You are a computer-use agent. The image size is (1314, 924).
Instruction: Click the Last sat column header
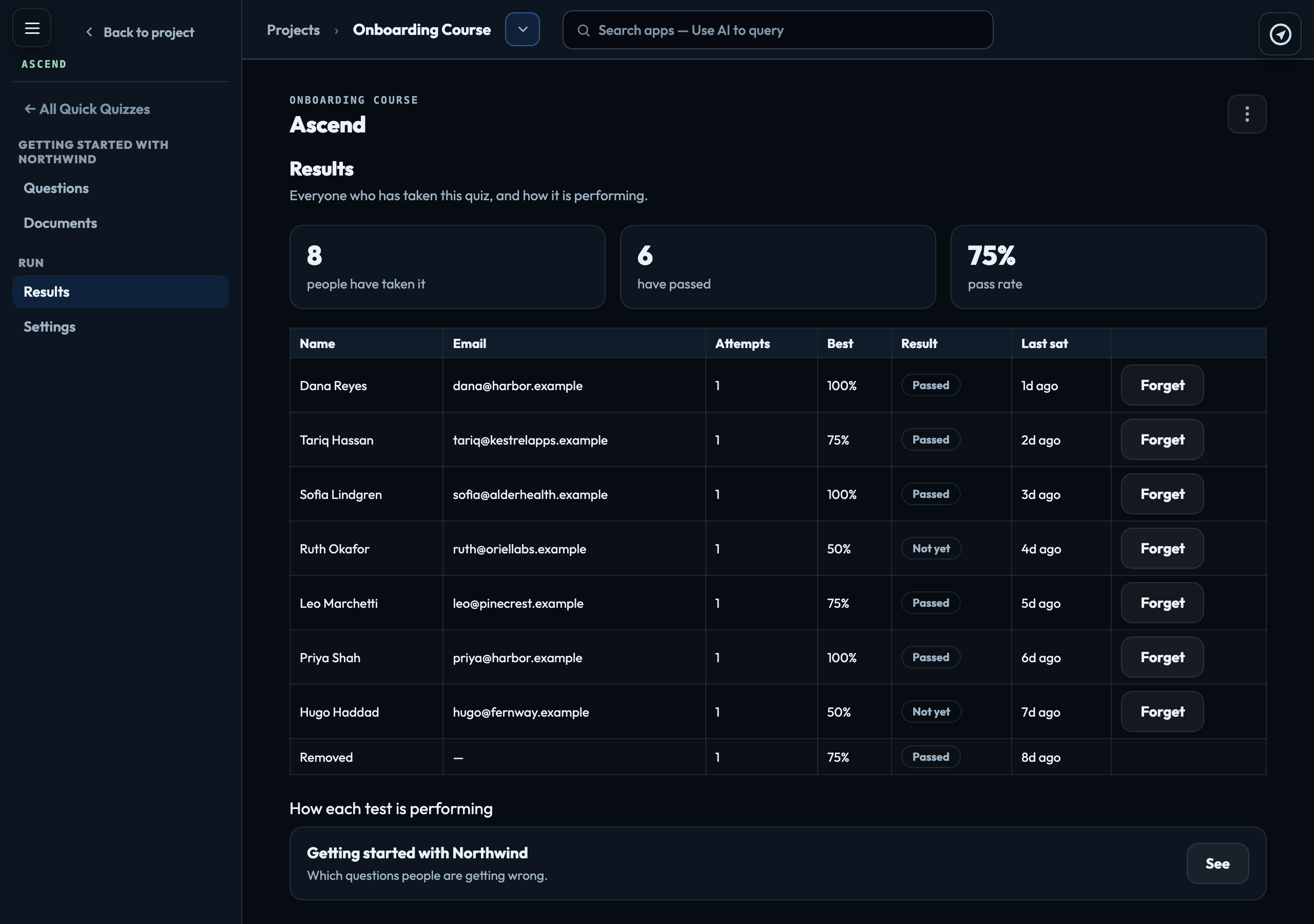pos(1061,343)
